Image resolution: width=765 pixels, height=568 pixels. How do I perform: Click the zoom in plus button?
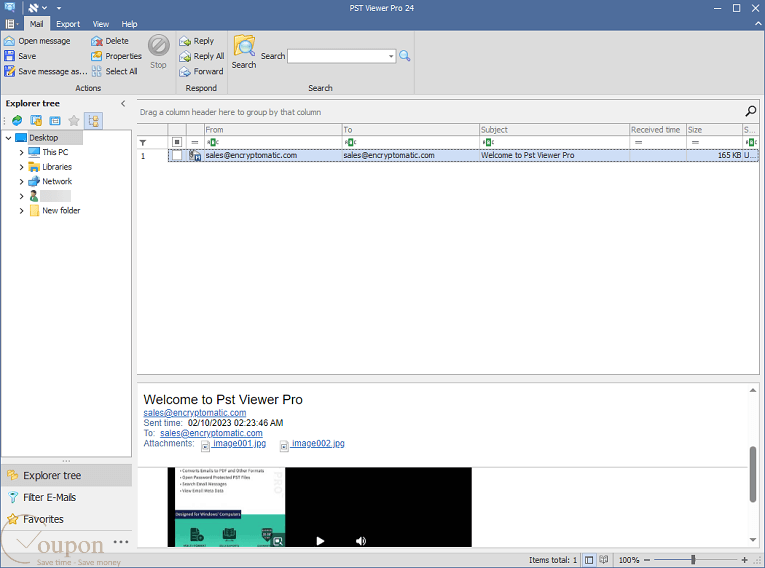pos(745,560)
